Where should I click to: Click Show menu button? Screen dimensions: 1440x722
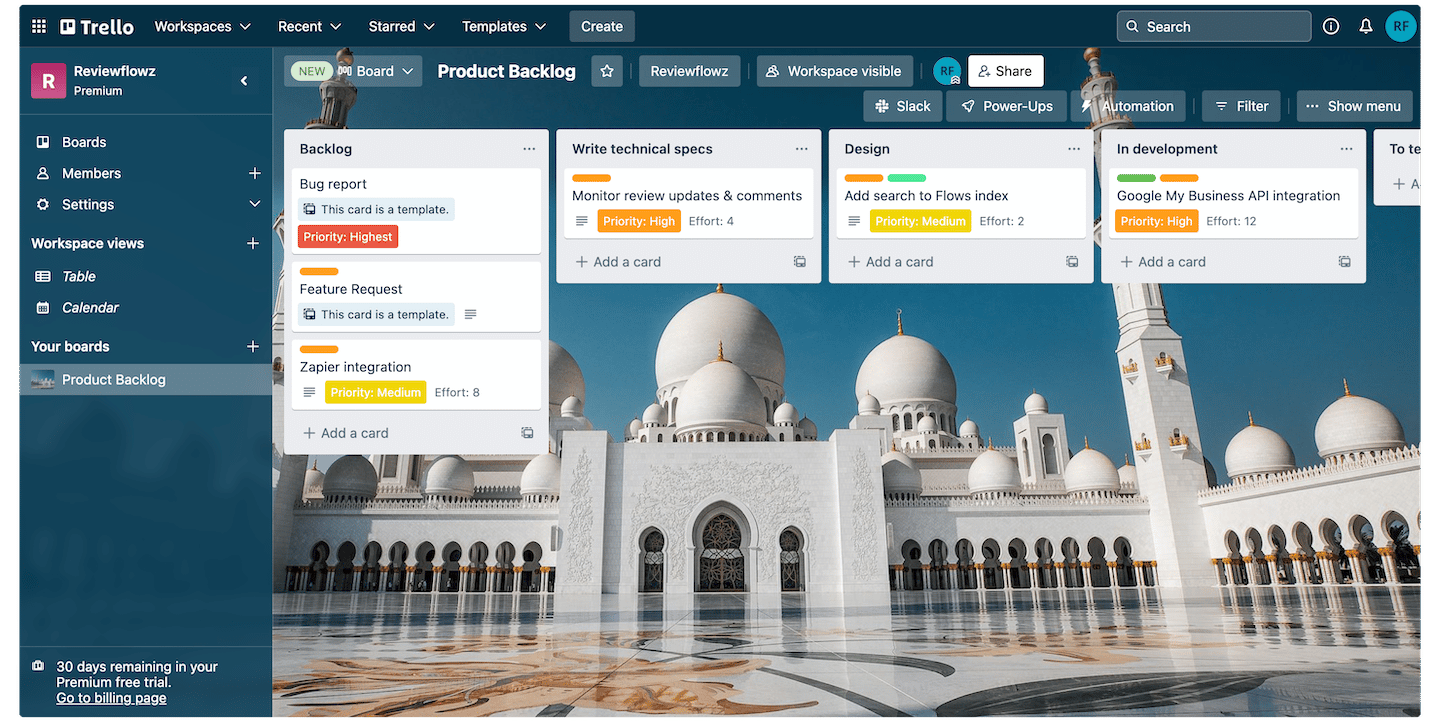(1355, 106)
